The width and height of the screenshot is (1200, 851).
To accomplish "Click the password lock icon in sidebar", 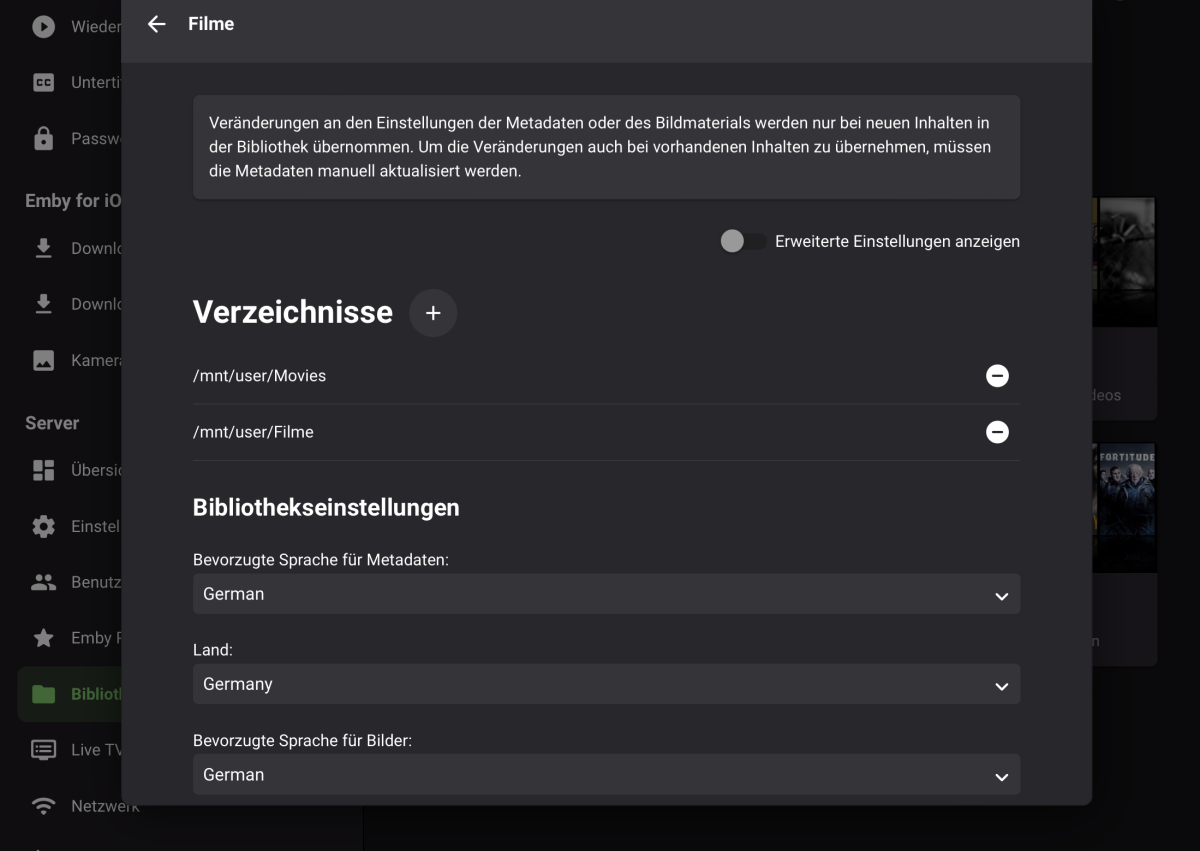I will [x=44, y=139].
